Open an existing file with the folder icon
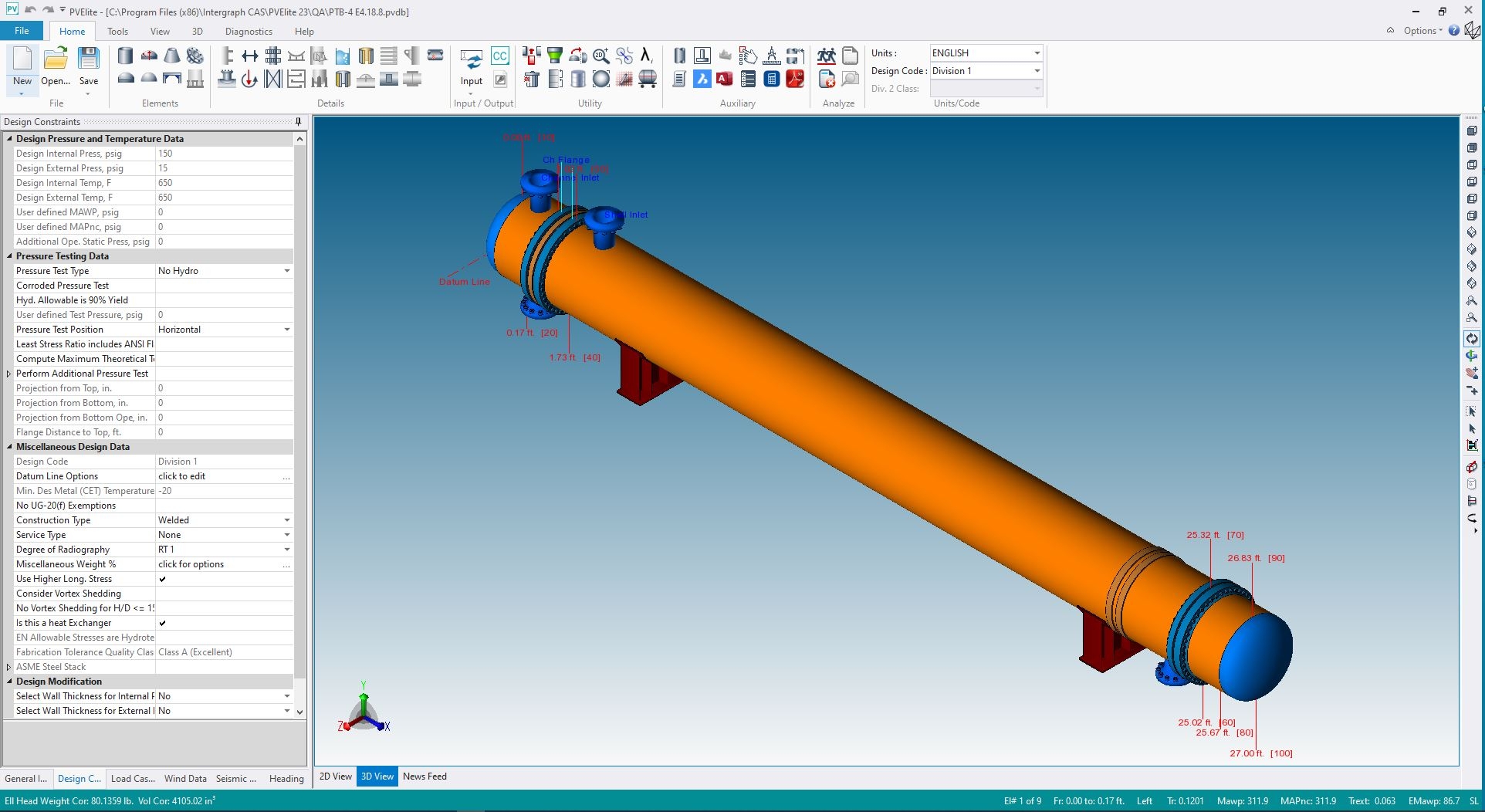The width and height of the screenshot is (1485, 812). [x=56, y=66]
